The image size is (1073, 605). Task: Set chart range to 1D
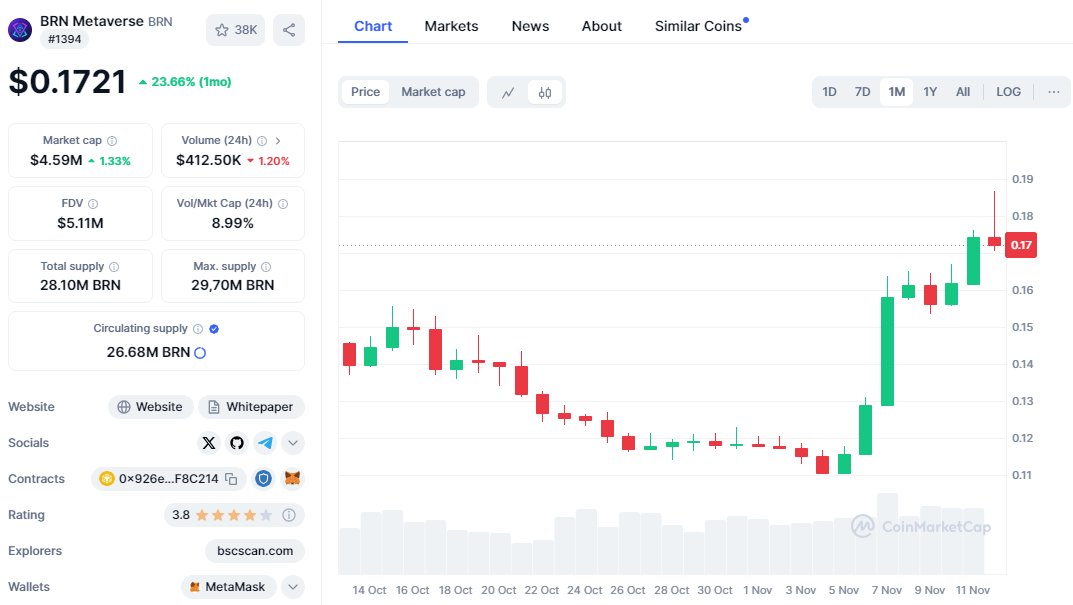coord(829,92)
